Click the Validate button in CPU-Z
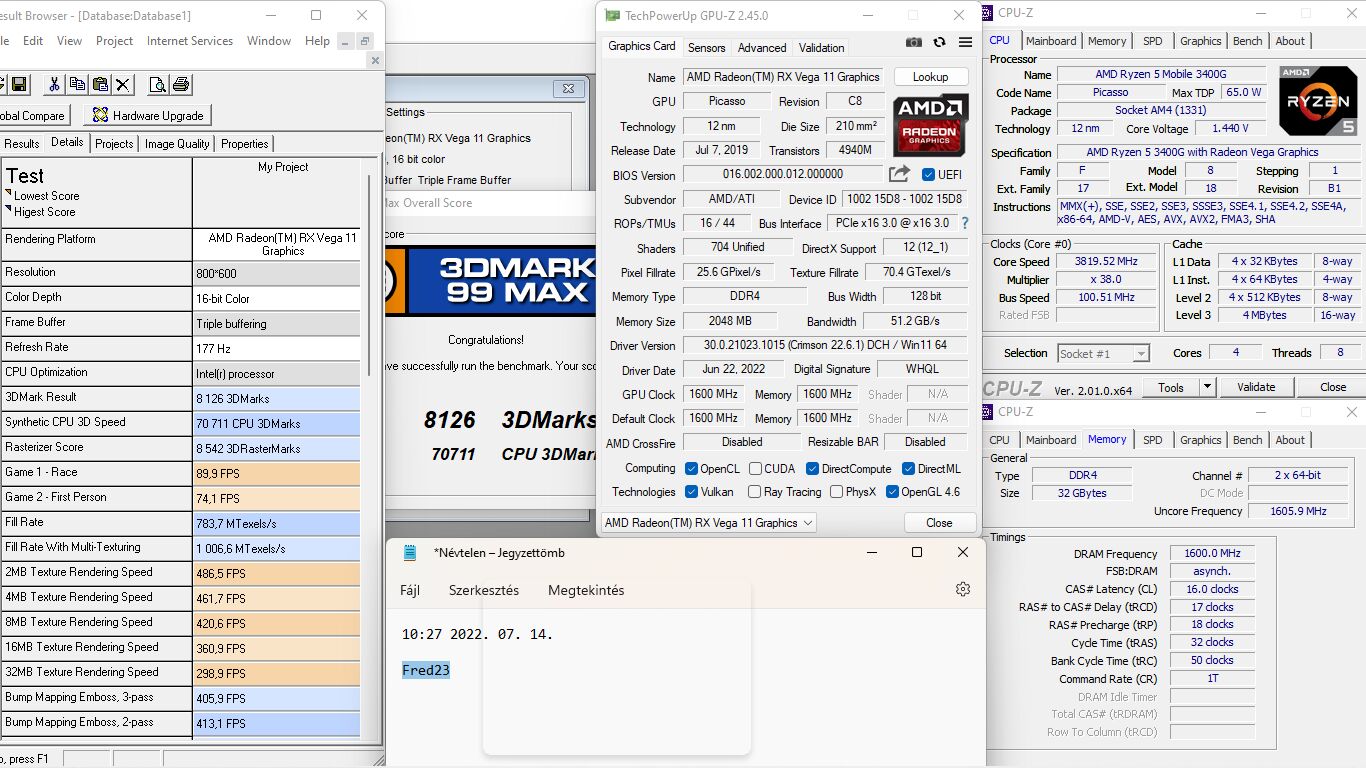The height and width of the screenshot is (768, 1366). point(1256,387)
